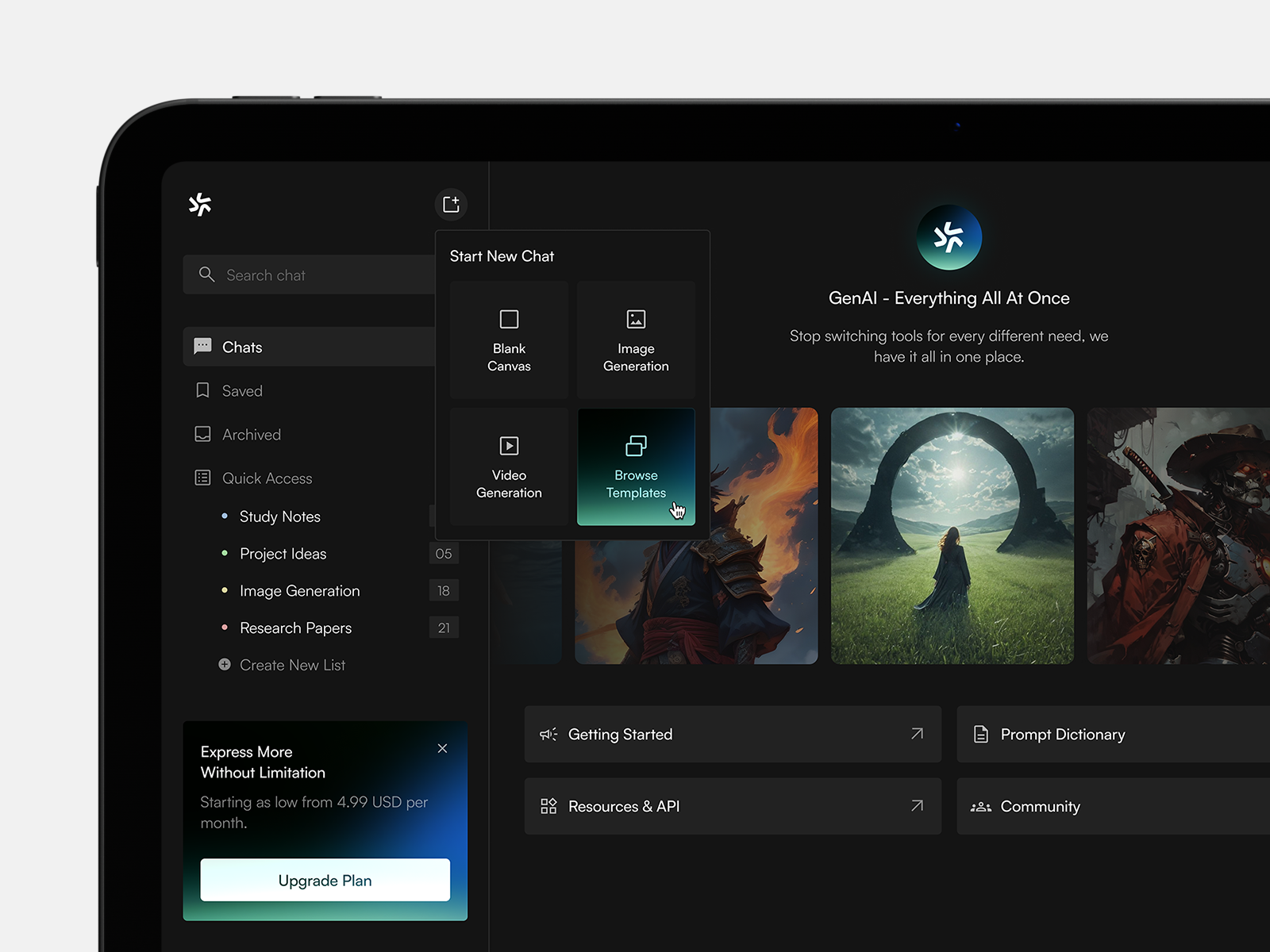Viewport: 1270px width, 952px height.
Task: Open the Archived section
Action: [x=251, y=435]
